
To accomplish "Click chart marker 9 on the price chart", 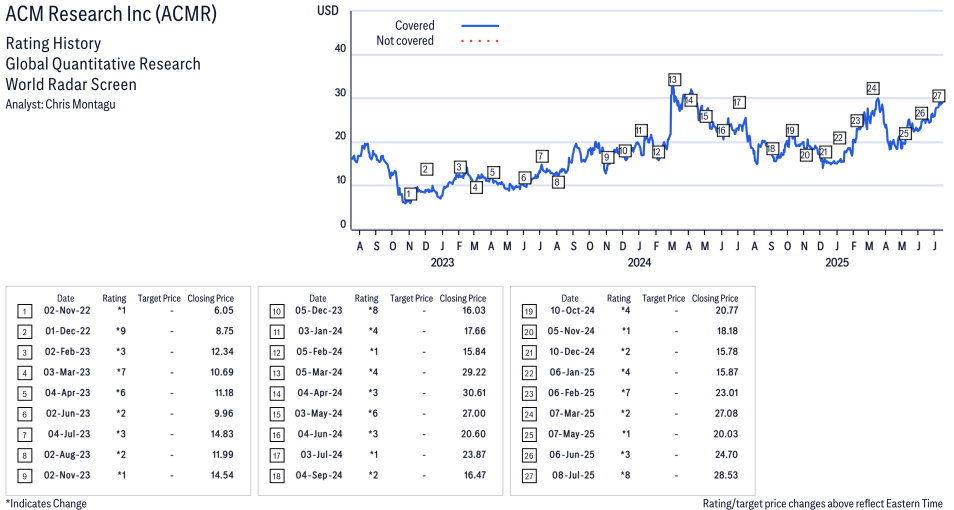I will 607,158.
